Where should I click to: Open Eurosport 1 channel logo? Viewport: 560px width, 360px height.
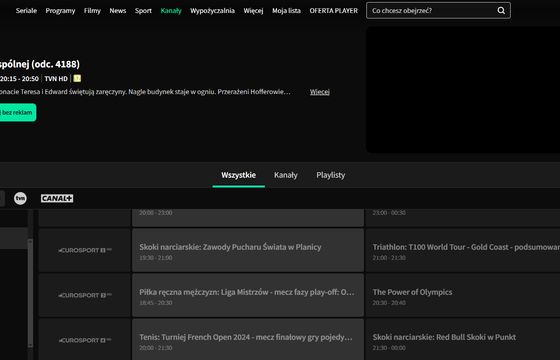pyautogui.click(x=85, y=250)
